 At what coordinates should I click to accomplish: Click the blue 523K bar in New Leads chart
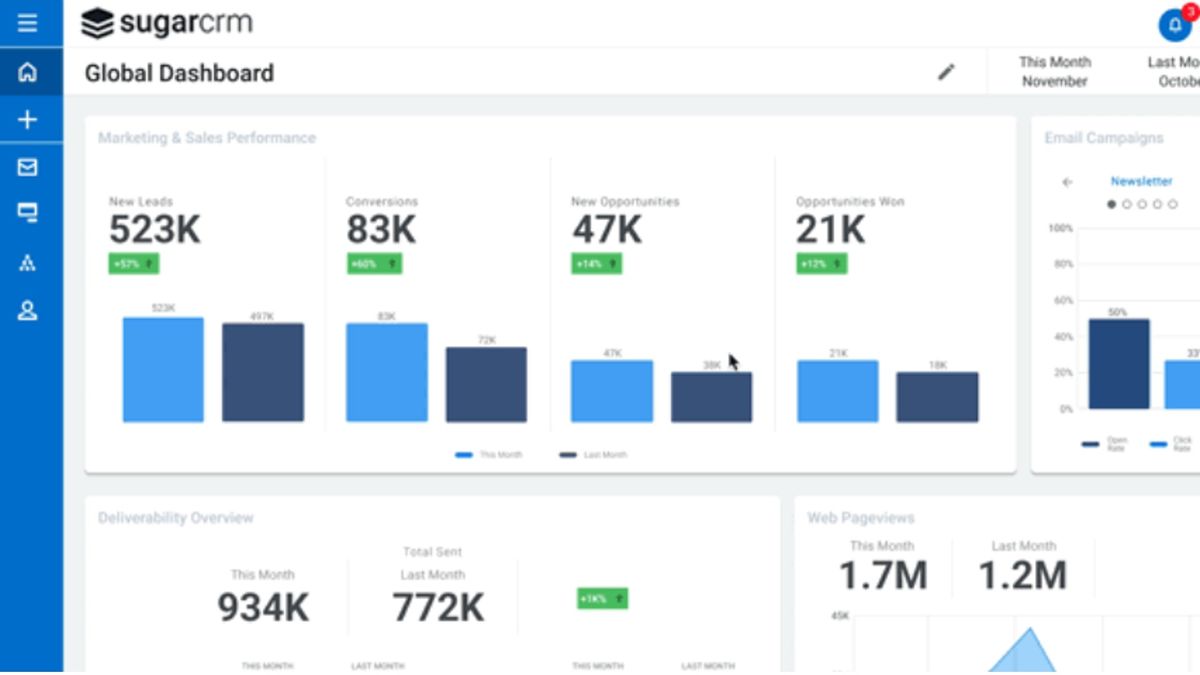(x=162, y=368)
